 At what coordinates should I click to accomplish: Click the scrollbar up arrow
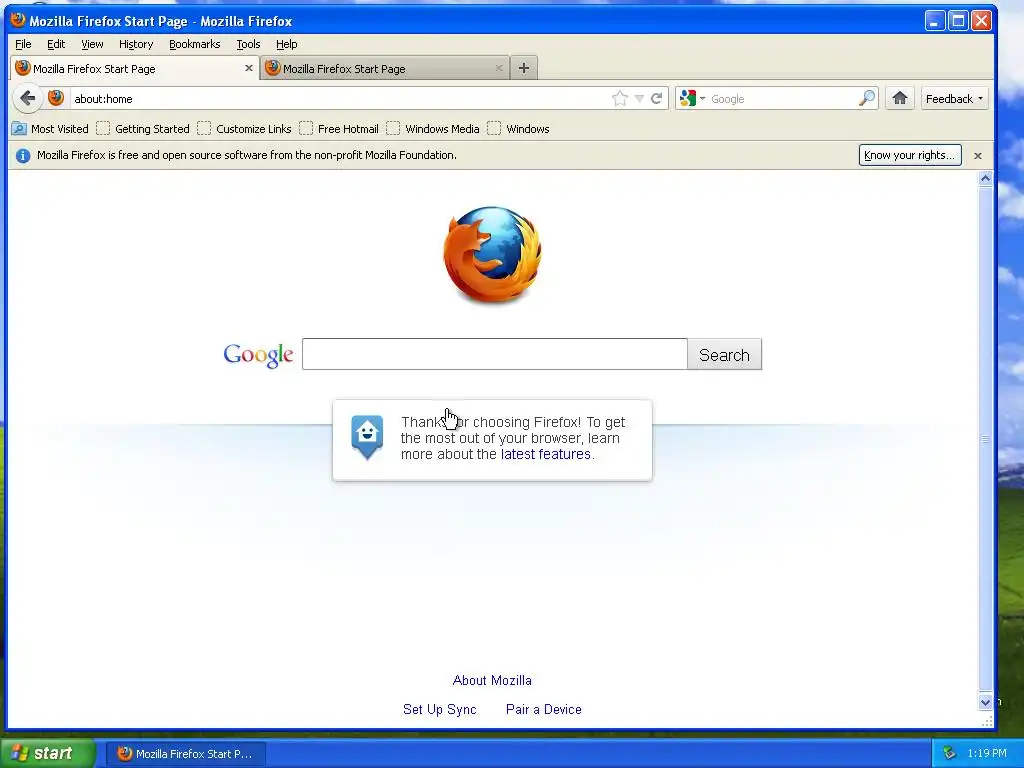[x=985, y=178]
